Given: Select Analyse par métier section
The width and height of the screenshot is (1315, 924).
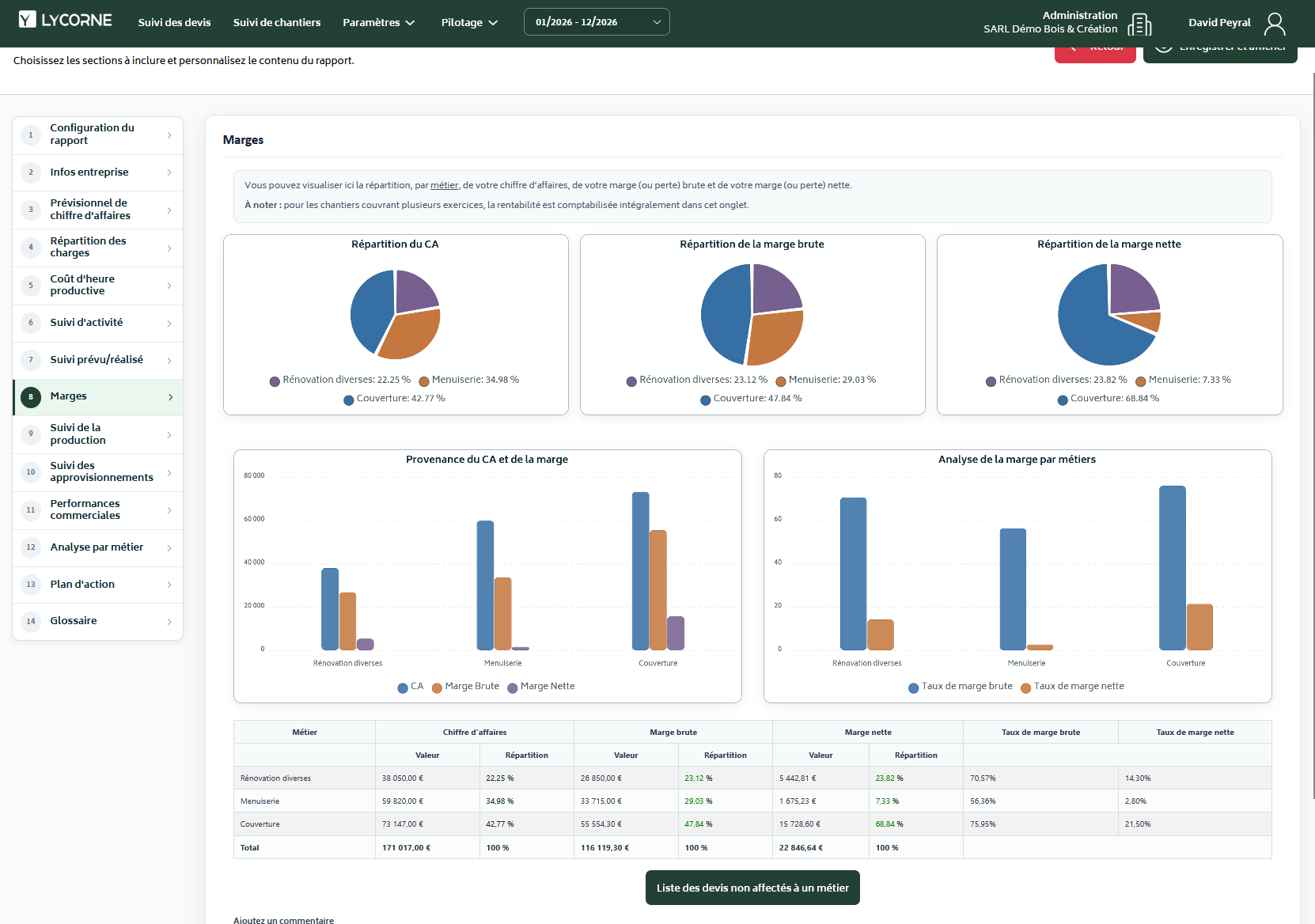Looking at the screenshot, I should click(97, 547).
